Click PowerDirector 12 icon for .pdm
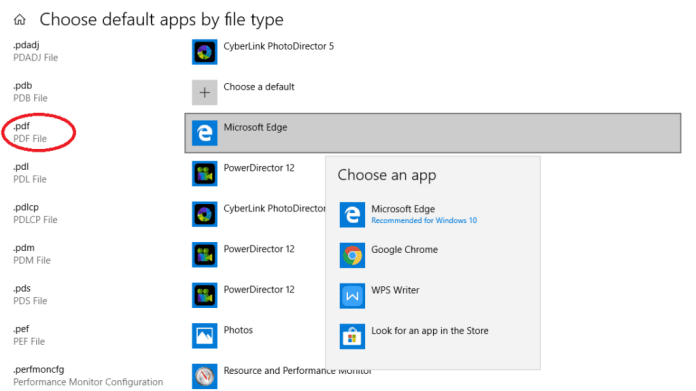The height and width of the screenshot is (391, 696). 205,255
